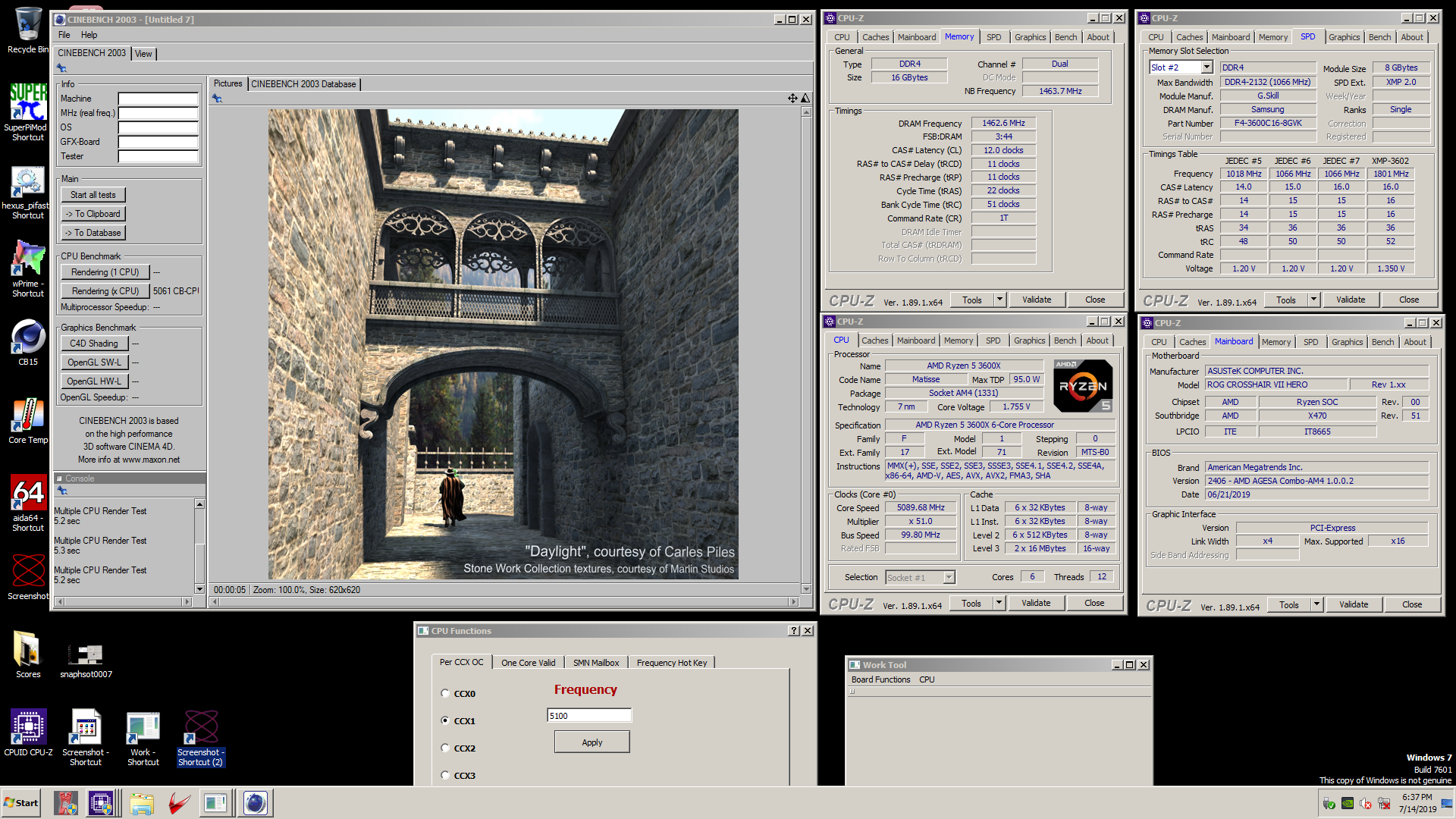Click the Cinebench sphere taskbar icon
This screenshot has width=1456, height=819.
click(x=256, y=803)
